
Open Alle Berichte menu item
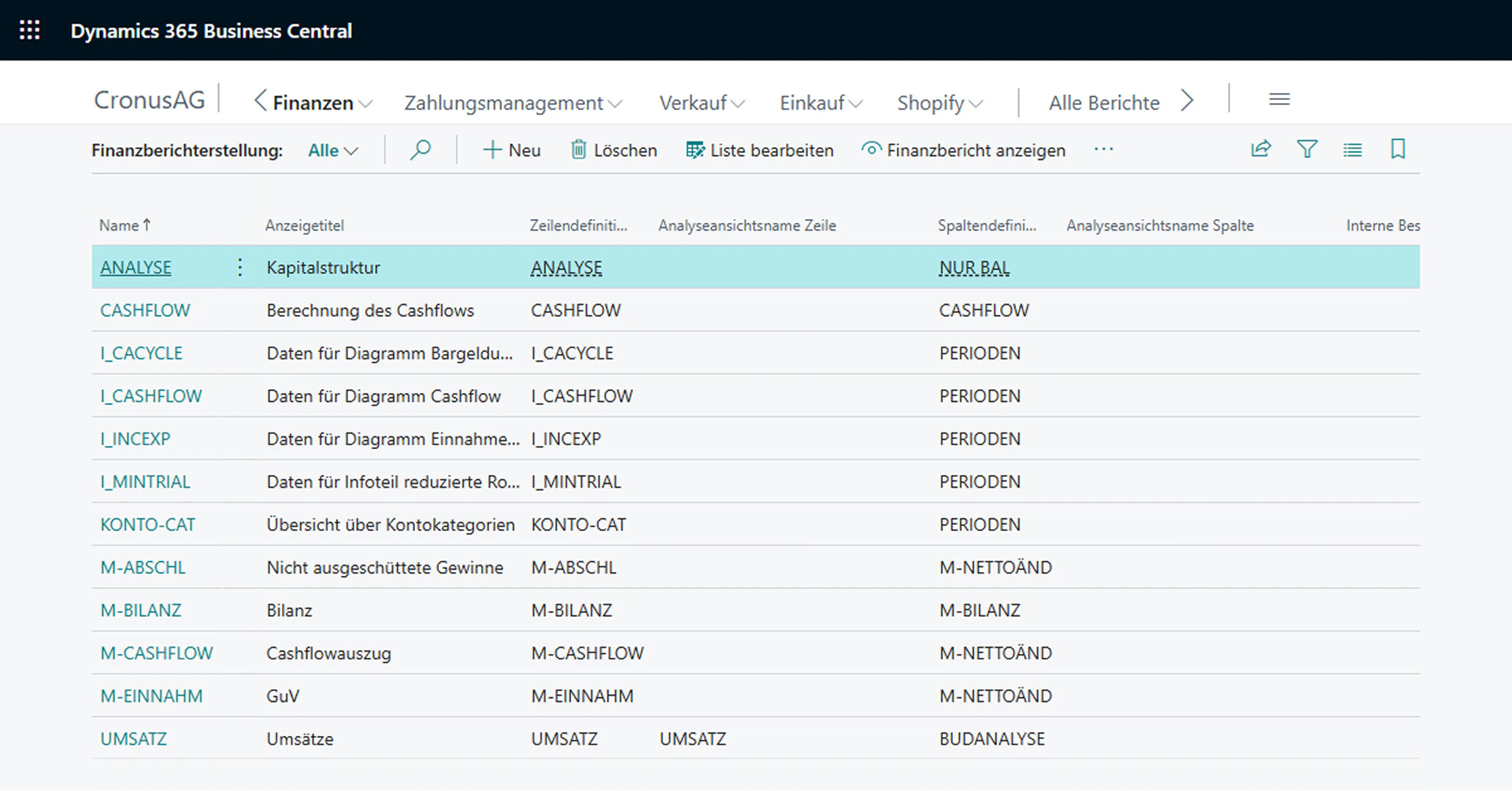coord(1104,102)
